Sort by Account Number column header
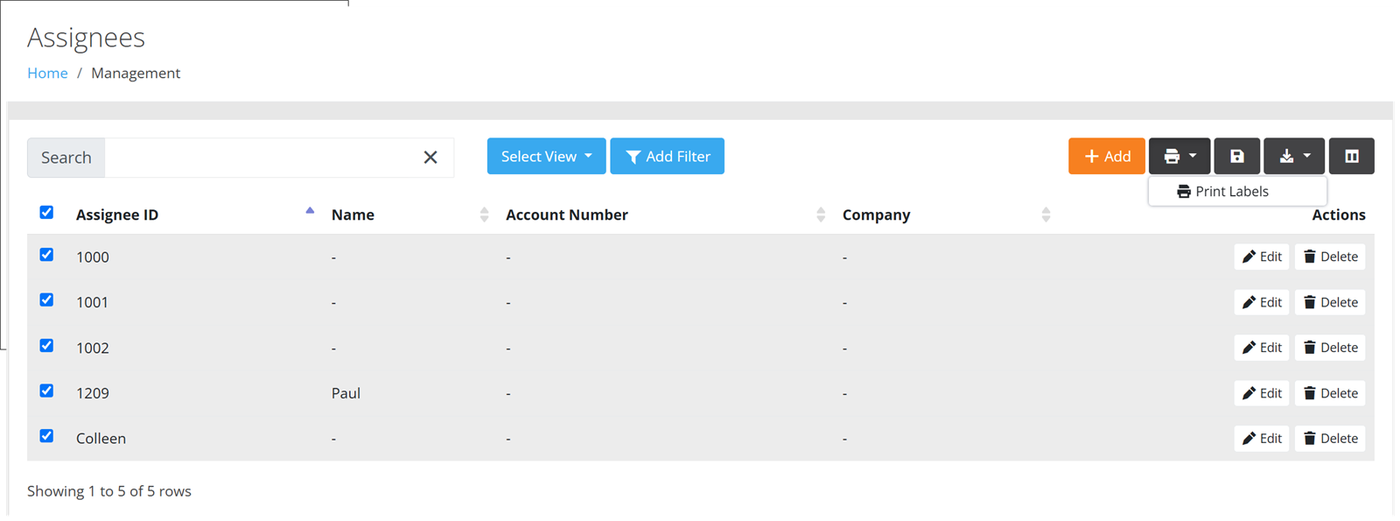Screen dimensions: 1400x521 pyautogui.click(x=567, y=214)
